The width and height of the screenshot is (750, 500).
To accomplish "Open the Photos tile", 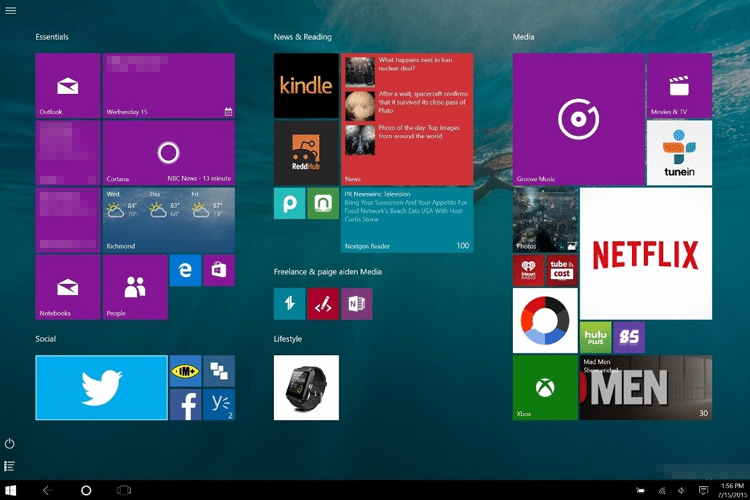I will (545, 220).
